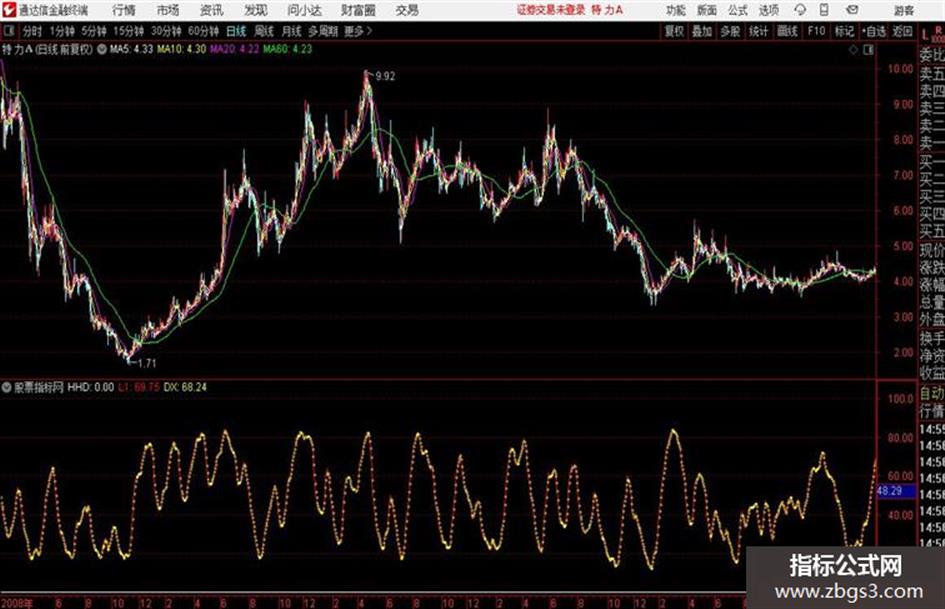Viewport: 945px width, 609px height.
Task: Switch to 30分钟 period tab
Action: click(166, 31)
